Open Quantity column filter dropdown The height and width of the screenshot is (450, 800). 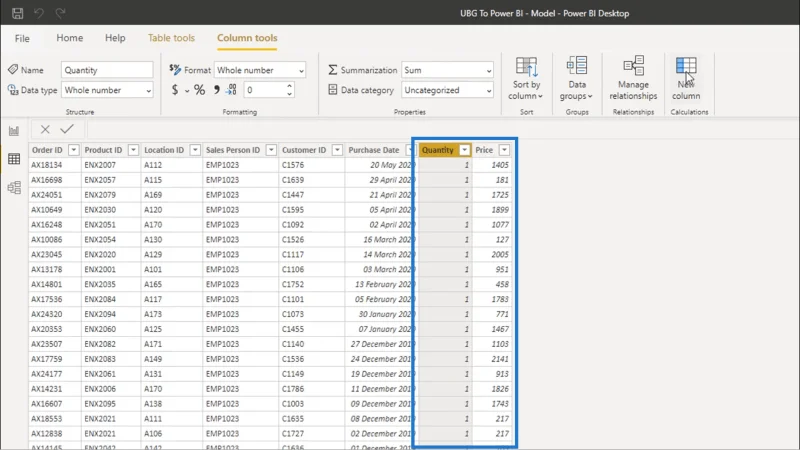click(x=464, y=149)
